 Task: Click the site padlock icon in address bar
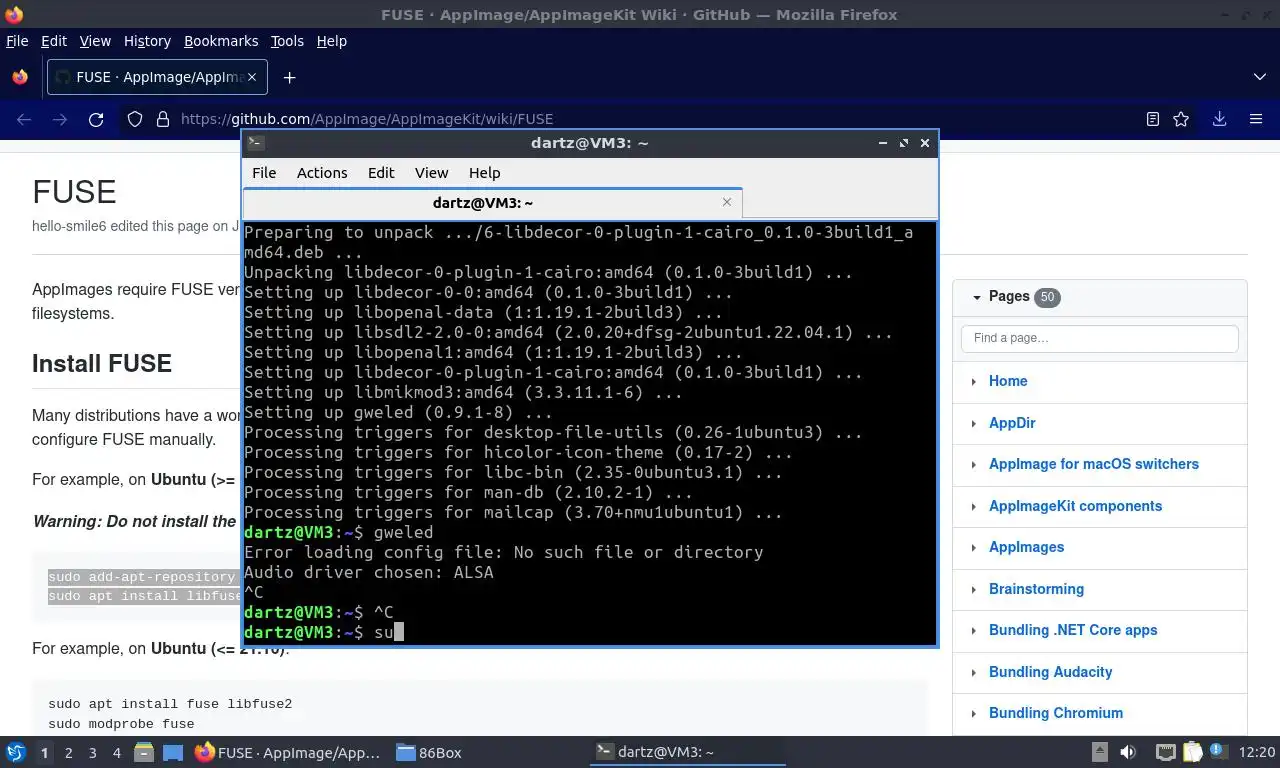pos(163,119)
